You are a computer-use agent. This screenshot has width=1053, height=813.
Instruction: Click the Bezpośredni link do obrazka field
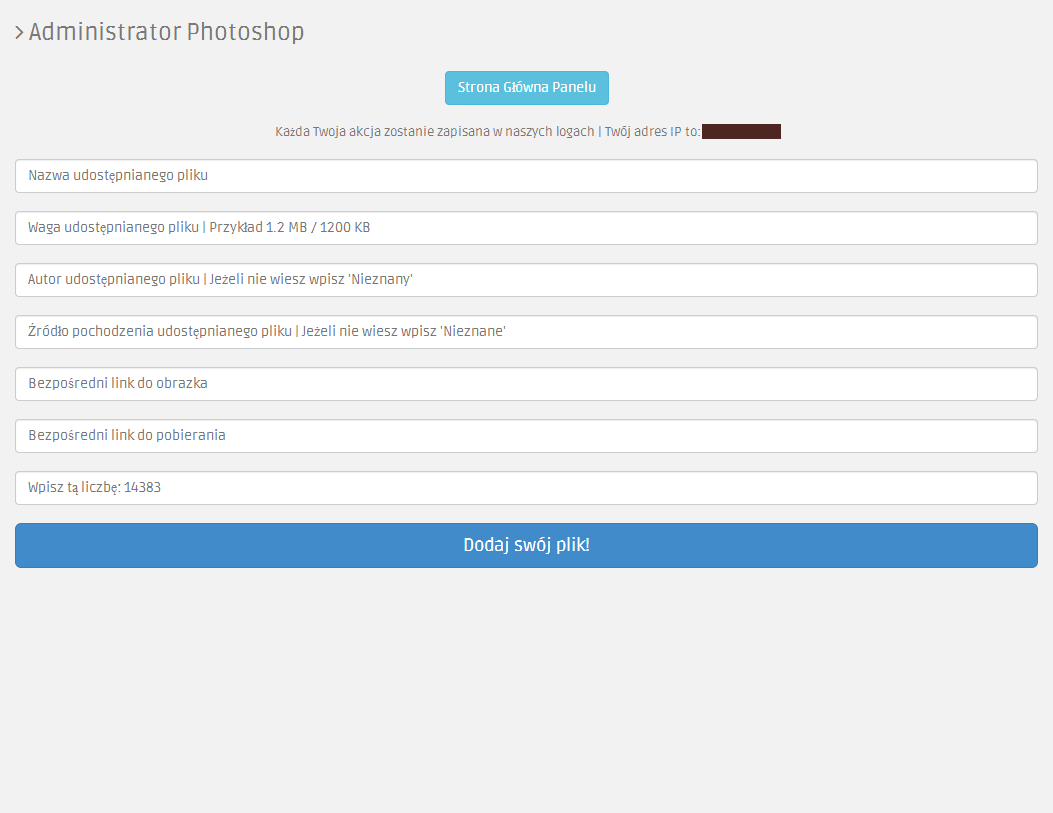(x=526, y=384)
